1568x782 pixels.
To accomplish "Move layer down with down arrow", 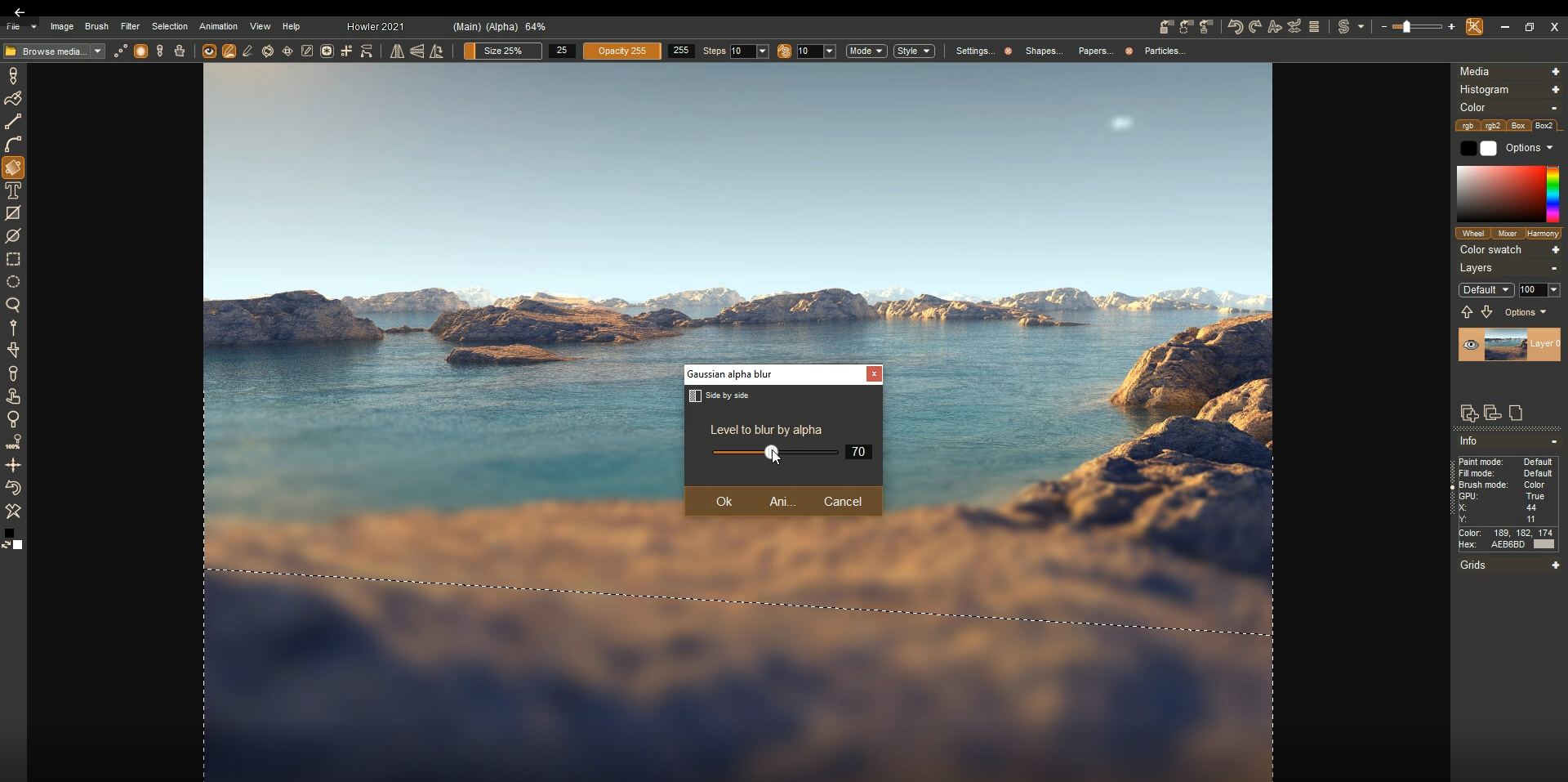I will point(1486,312).
